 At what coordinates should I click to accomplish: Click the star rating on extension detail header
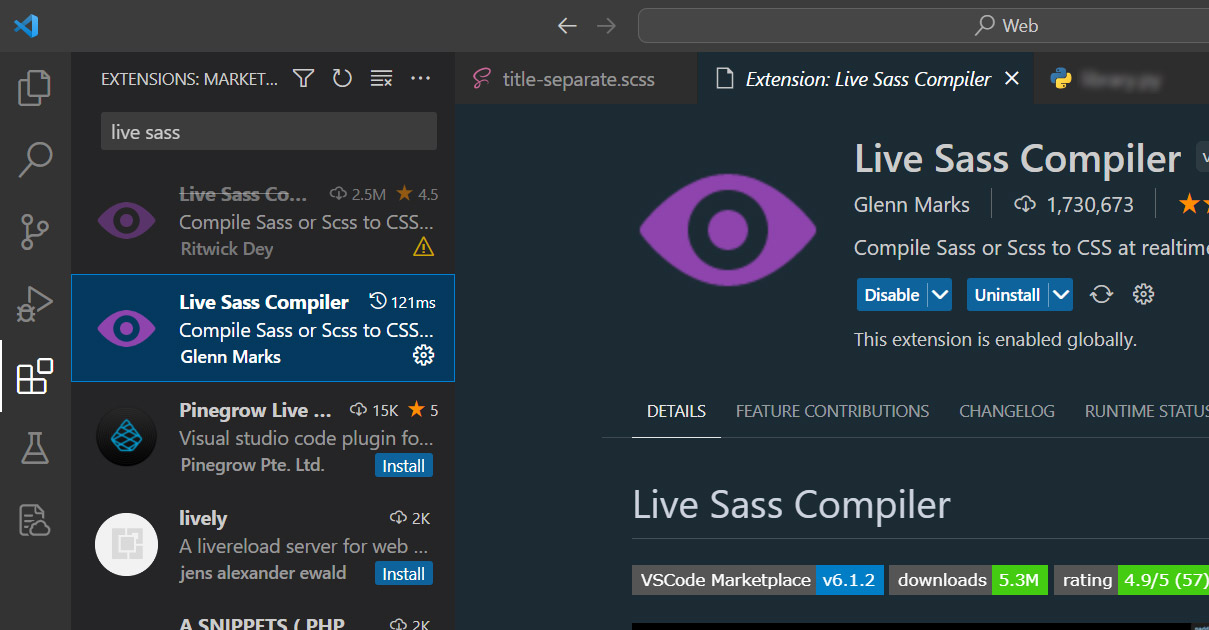1193,205
